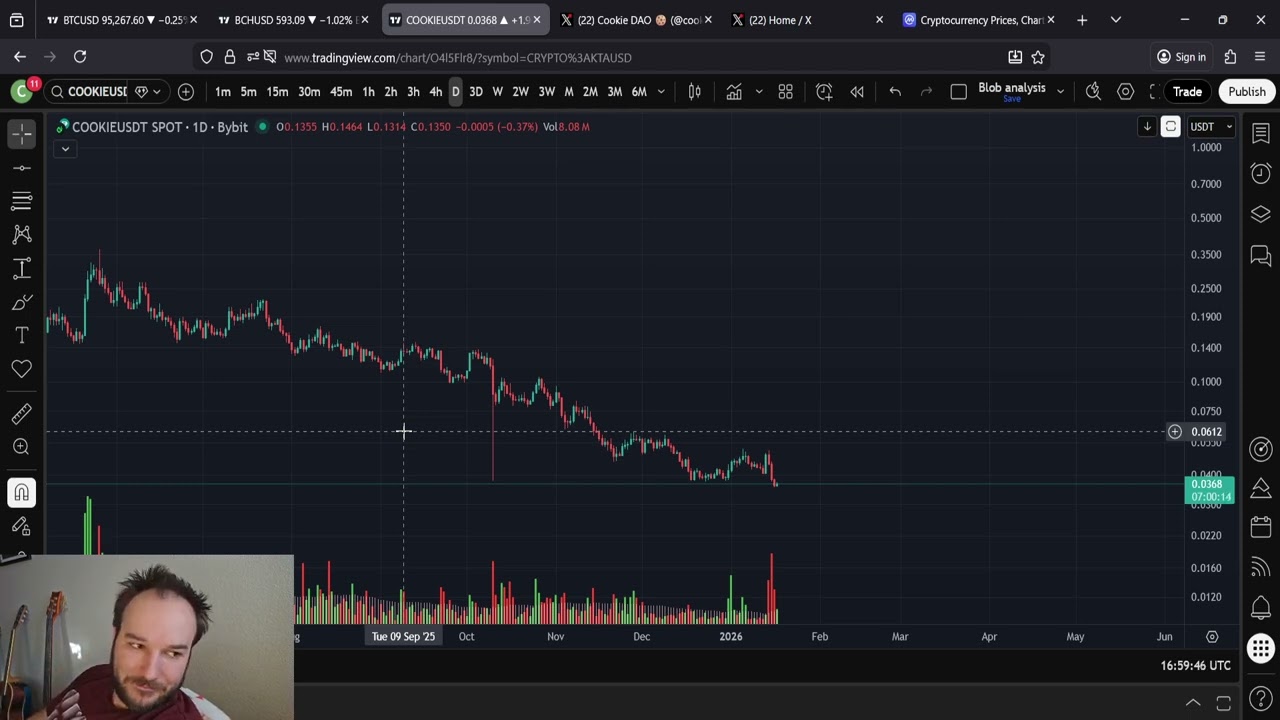Click Sign in button in browser toolbar

coord(1181,57)
